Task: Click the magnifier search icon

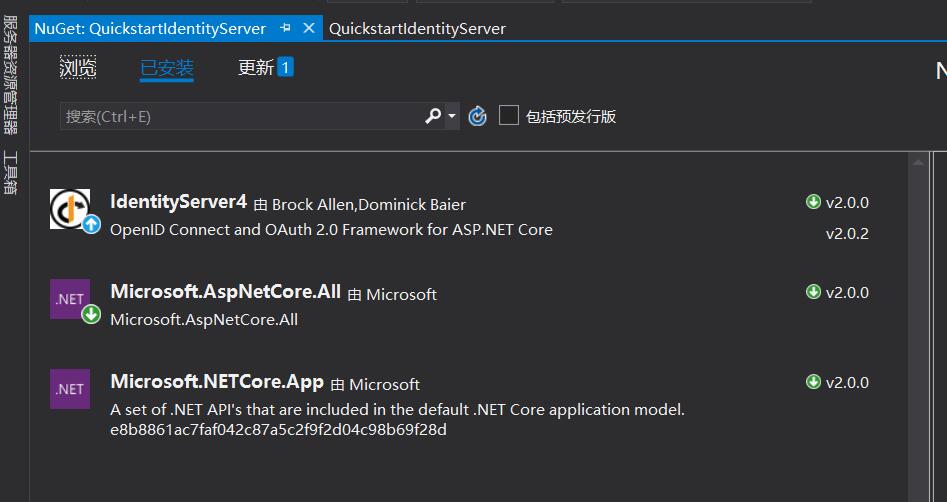Action: click(x=433, y=115)
